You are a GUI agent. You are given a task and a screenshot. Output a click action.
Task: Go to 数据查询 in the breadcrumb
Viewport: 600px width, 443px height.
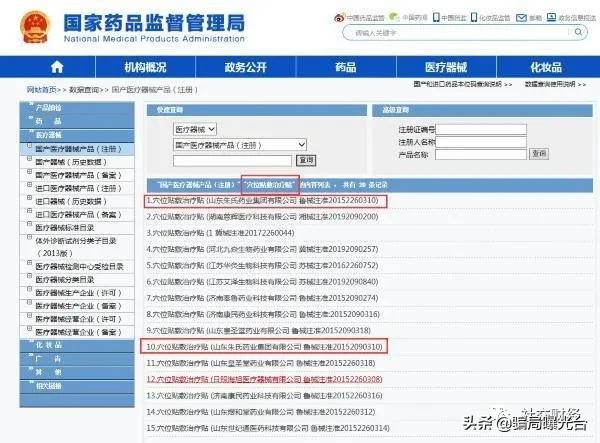84,90
